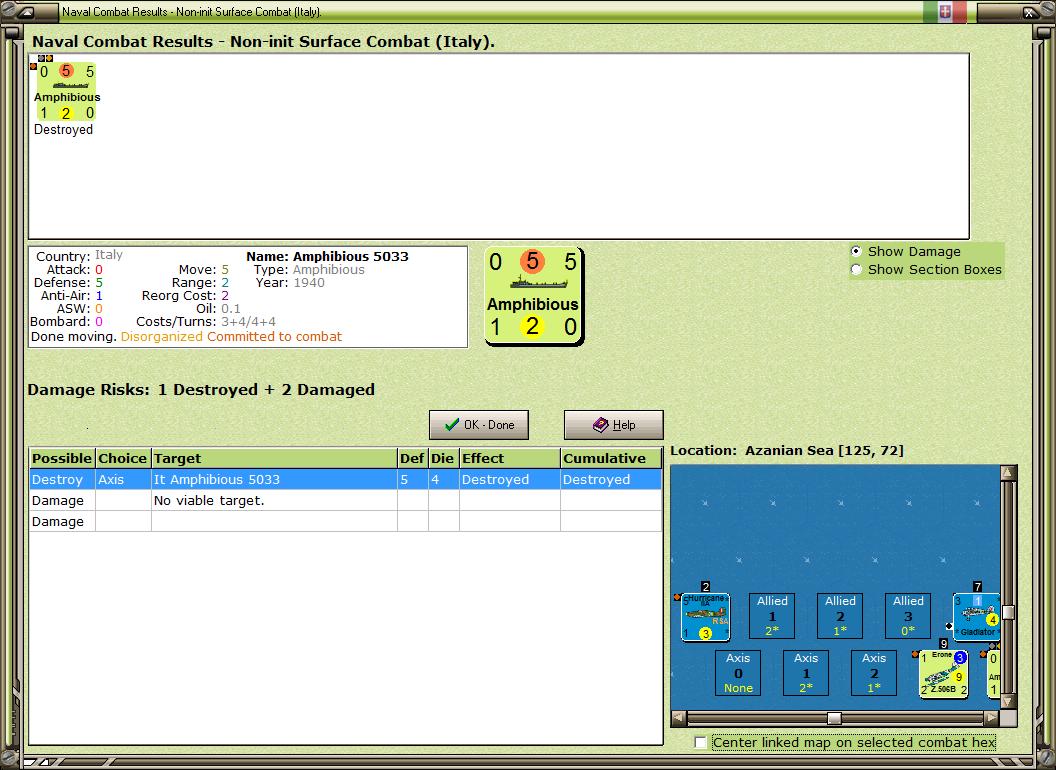Image resolution: width=1056 pixels, height=770 pixels.
Task: Click the map vertical scrollbar thumb
Action: point(1008,612)
